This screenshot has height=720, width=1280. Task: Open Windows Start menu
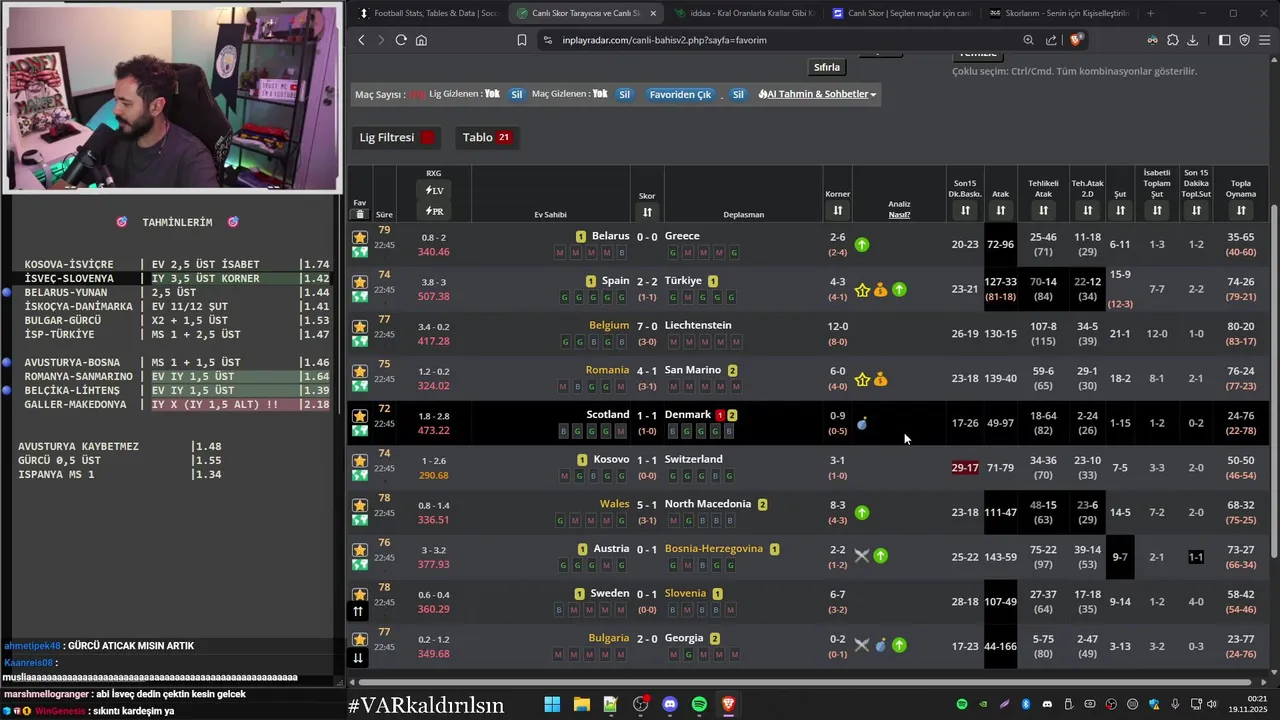tap(552, 705)
